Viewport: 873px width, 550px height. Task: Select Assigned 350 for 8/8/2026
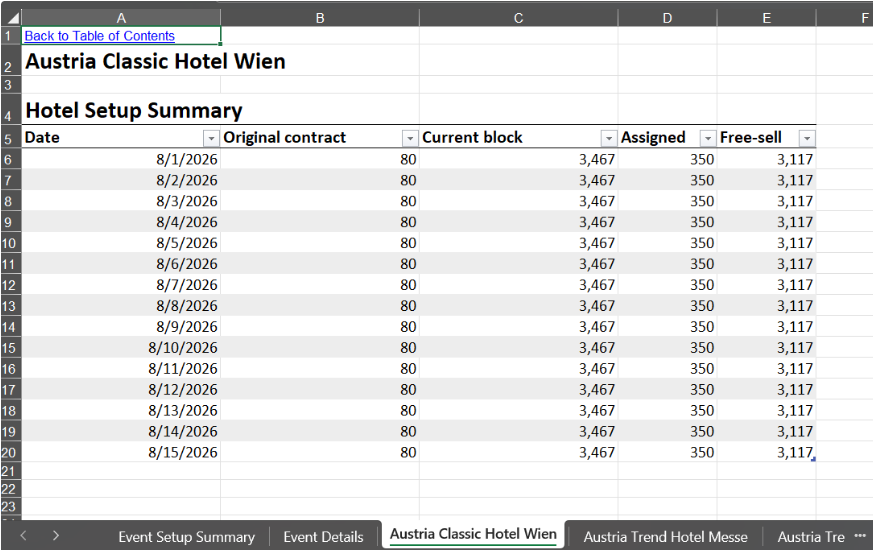click(667, 306)
